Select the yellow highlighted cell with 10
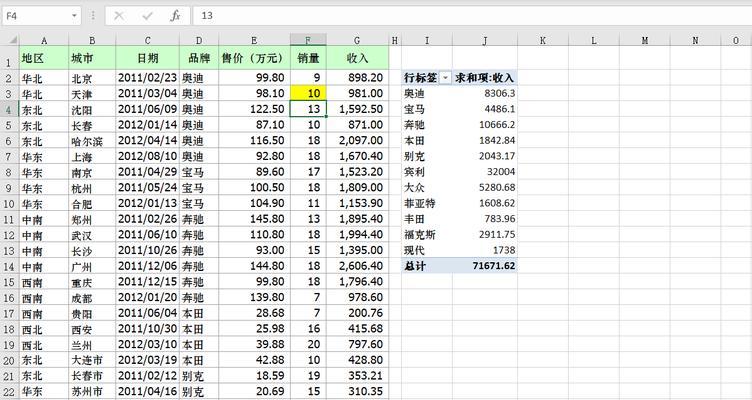 point(308,93)
